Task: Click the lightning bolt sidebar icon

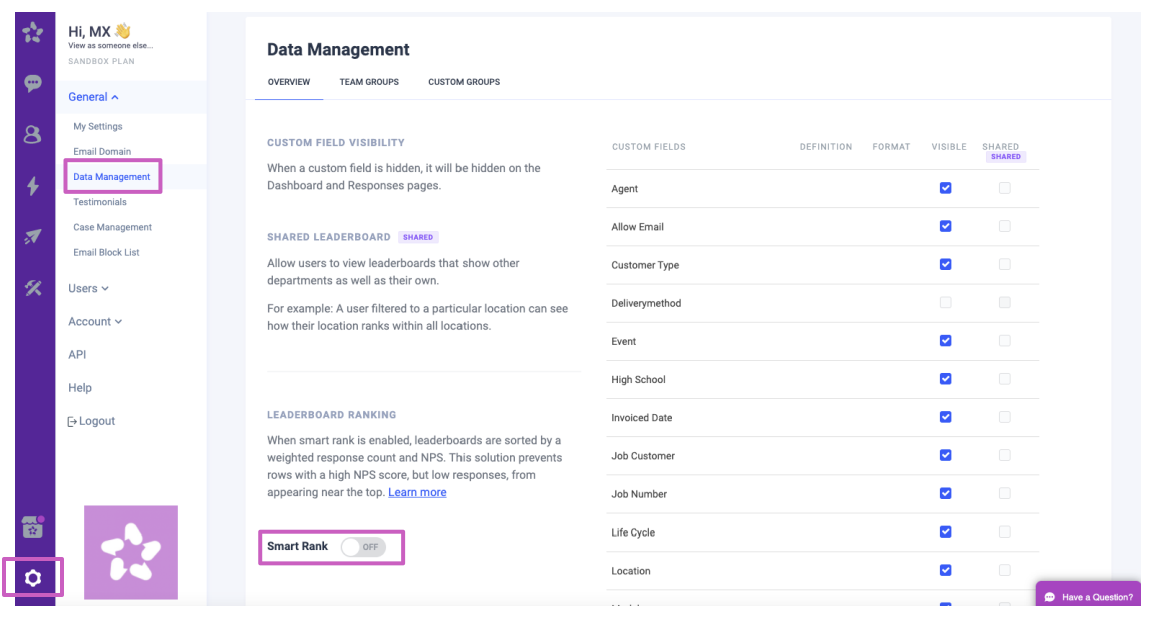Action: tap(33, 186)
